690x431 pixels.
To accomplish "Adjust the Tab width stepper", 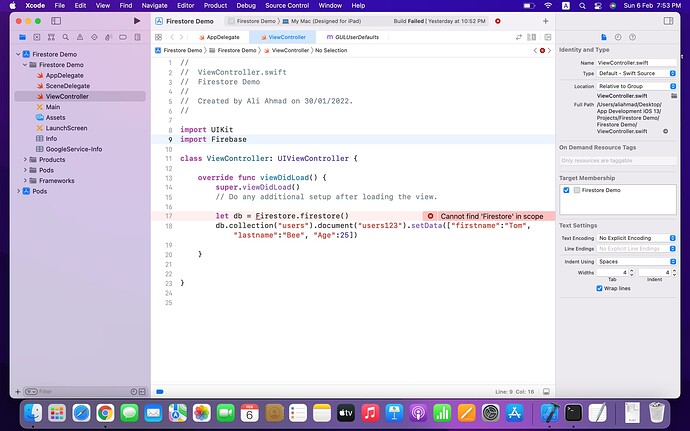I will [x=631, y=273].
